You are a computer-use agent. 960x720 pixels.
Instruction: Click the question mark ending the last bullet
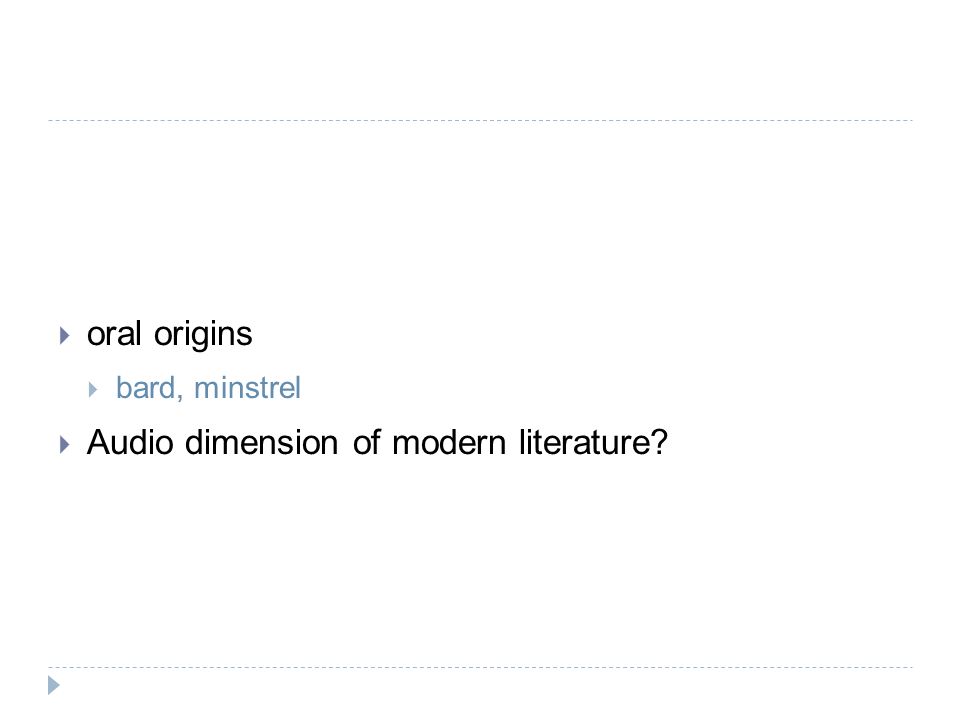pyautogui.click(x=659, y=443)
